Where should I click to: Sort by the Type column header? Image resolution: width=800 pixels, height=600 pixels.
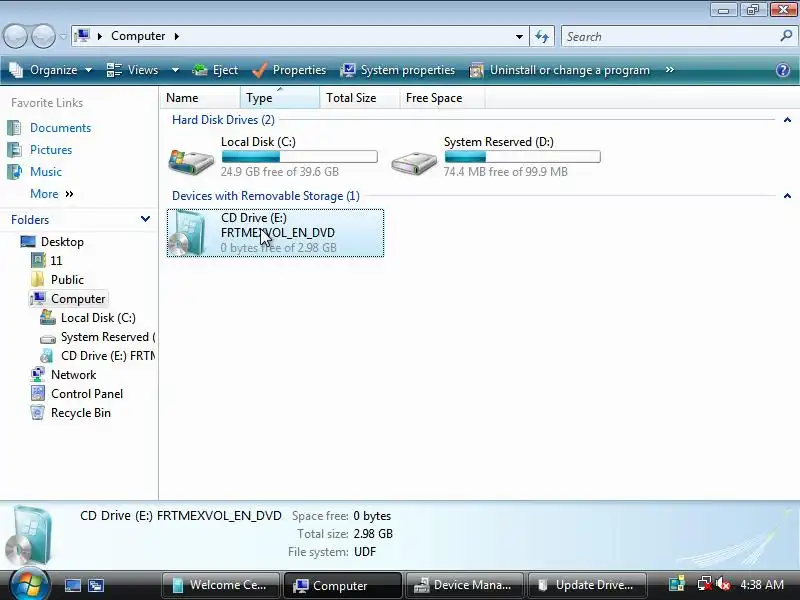[x=280, y=97]
